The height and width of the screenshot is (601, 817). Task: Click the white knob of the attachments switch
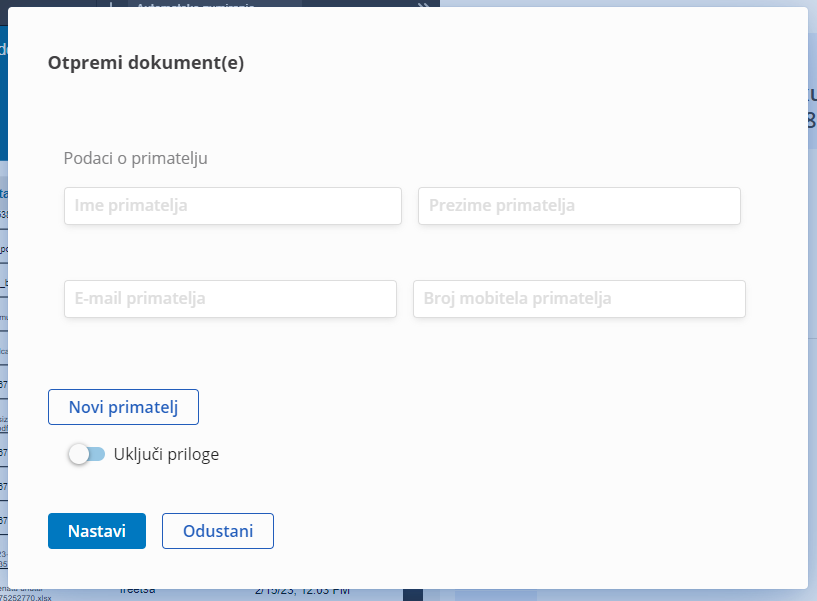tap(79, 454)
